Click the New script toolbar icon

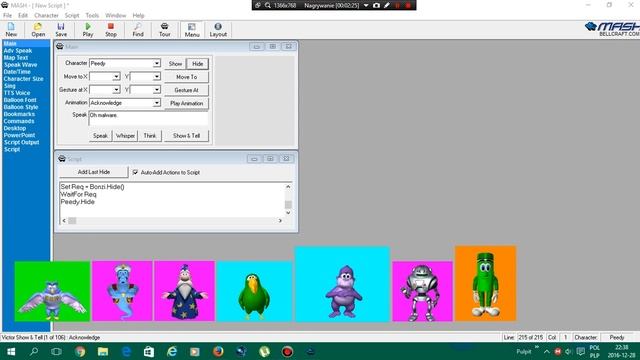(11, 30)
